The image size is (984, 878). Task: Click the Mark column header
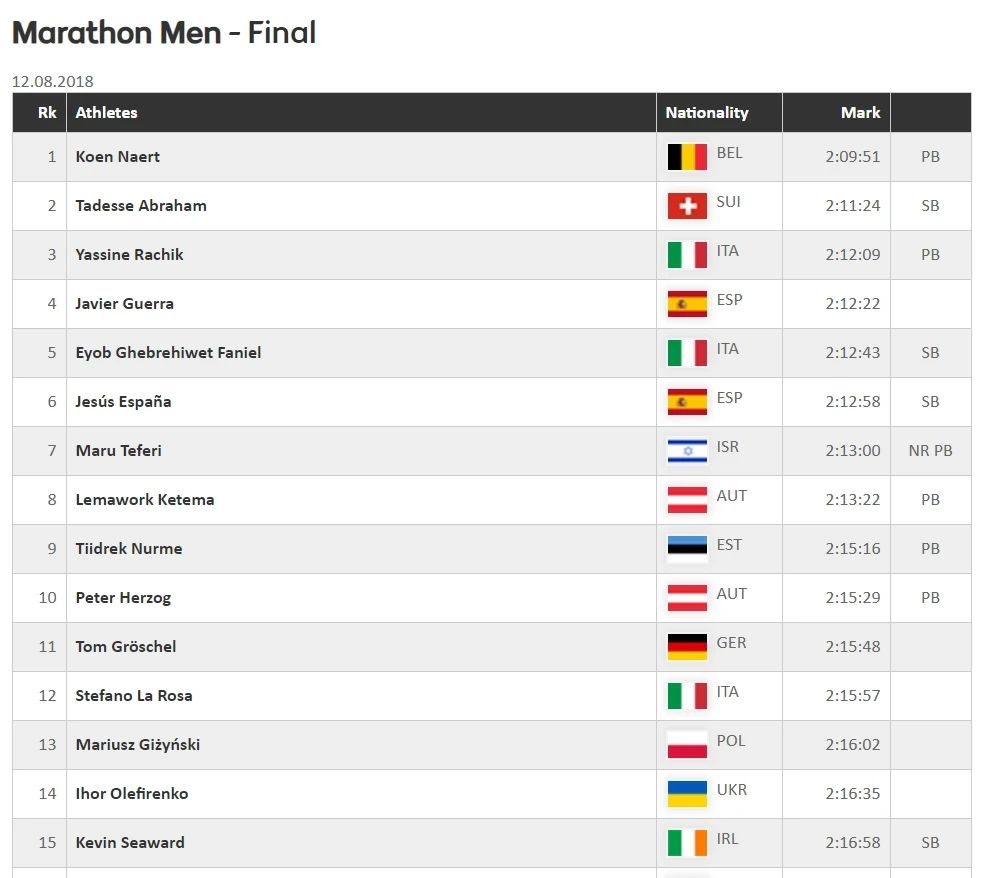[860, 113]
